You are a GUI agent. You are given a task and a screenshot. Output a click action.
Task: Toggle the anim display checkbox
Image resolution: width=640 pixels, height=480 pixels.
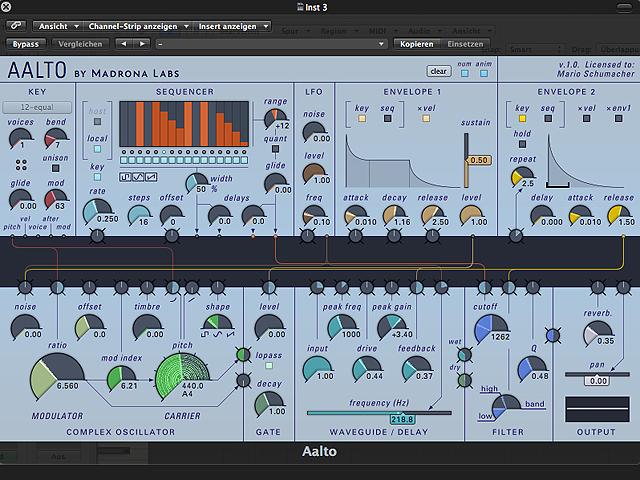[484, 73]
